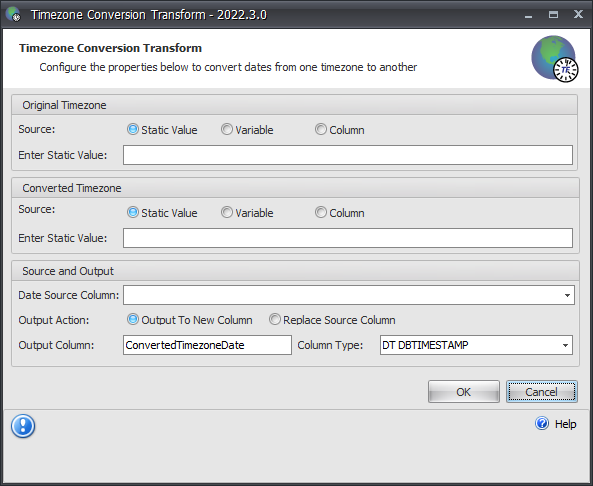Open Help for the transform
Image resolution: width=593 pixels, height=486 pixels.
565,424
